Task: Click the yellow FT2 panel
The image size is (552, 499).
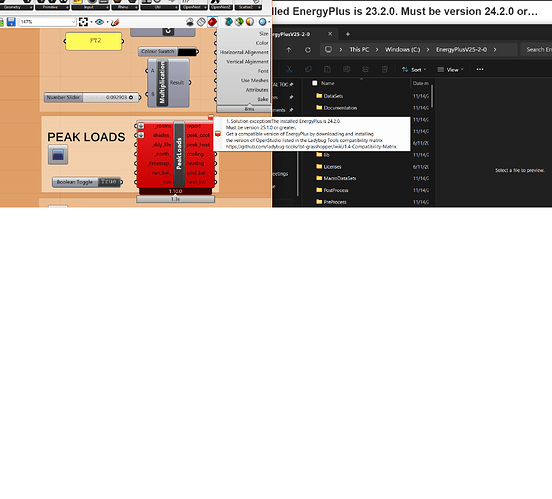Action: pos(94,41)
